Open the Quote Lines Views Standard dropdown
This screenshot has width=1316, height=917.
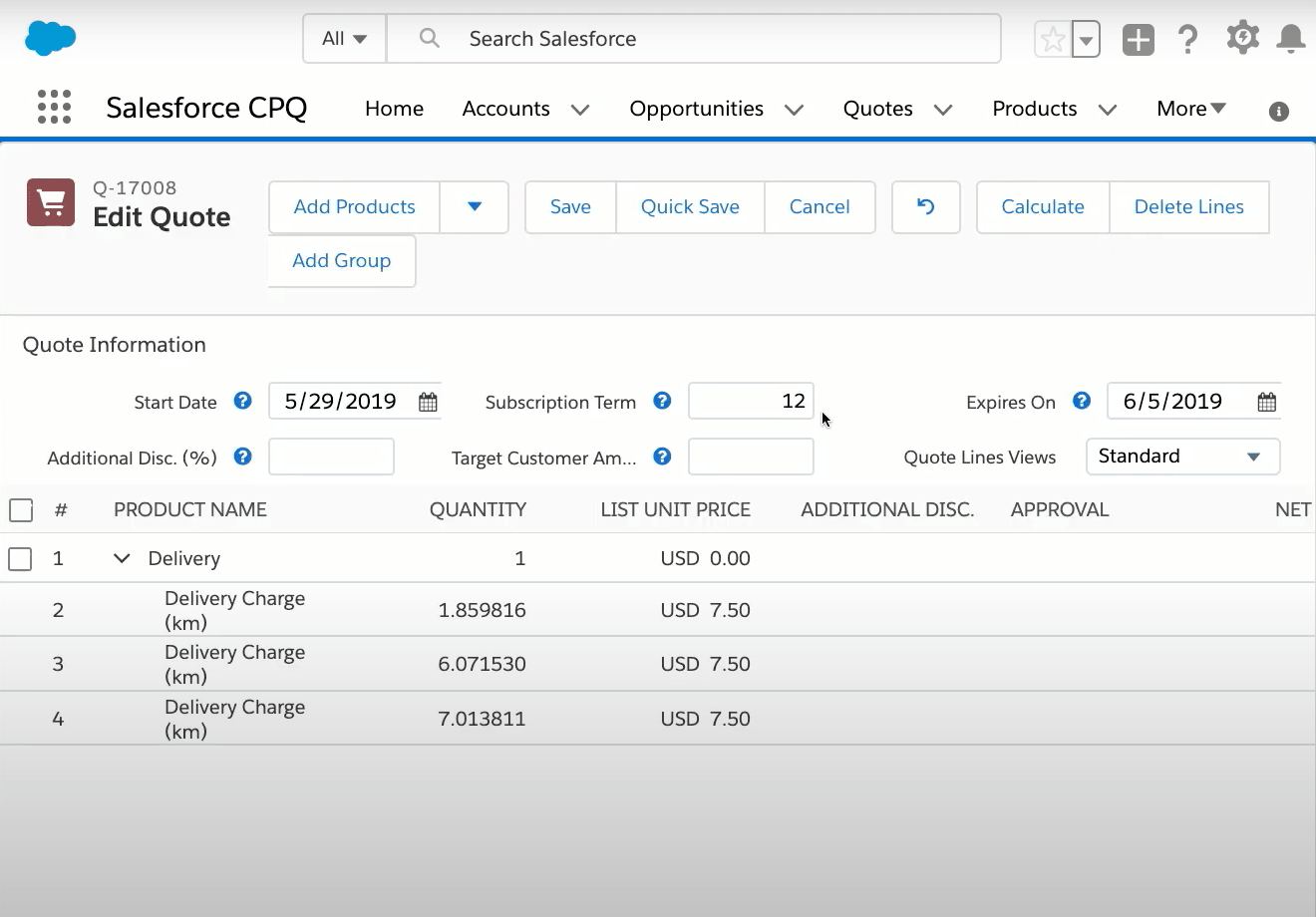coord(1182,457)
